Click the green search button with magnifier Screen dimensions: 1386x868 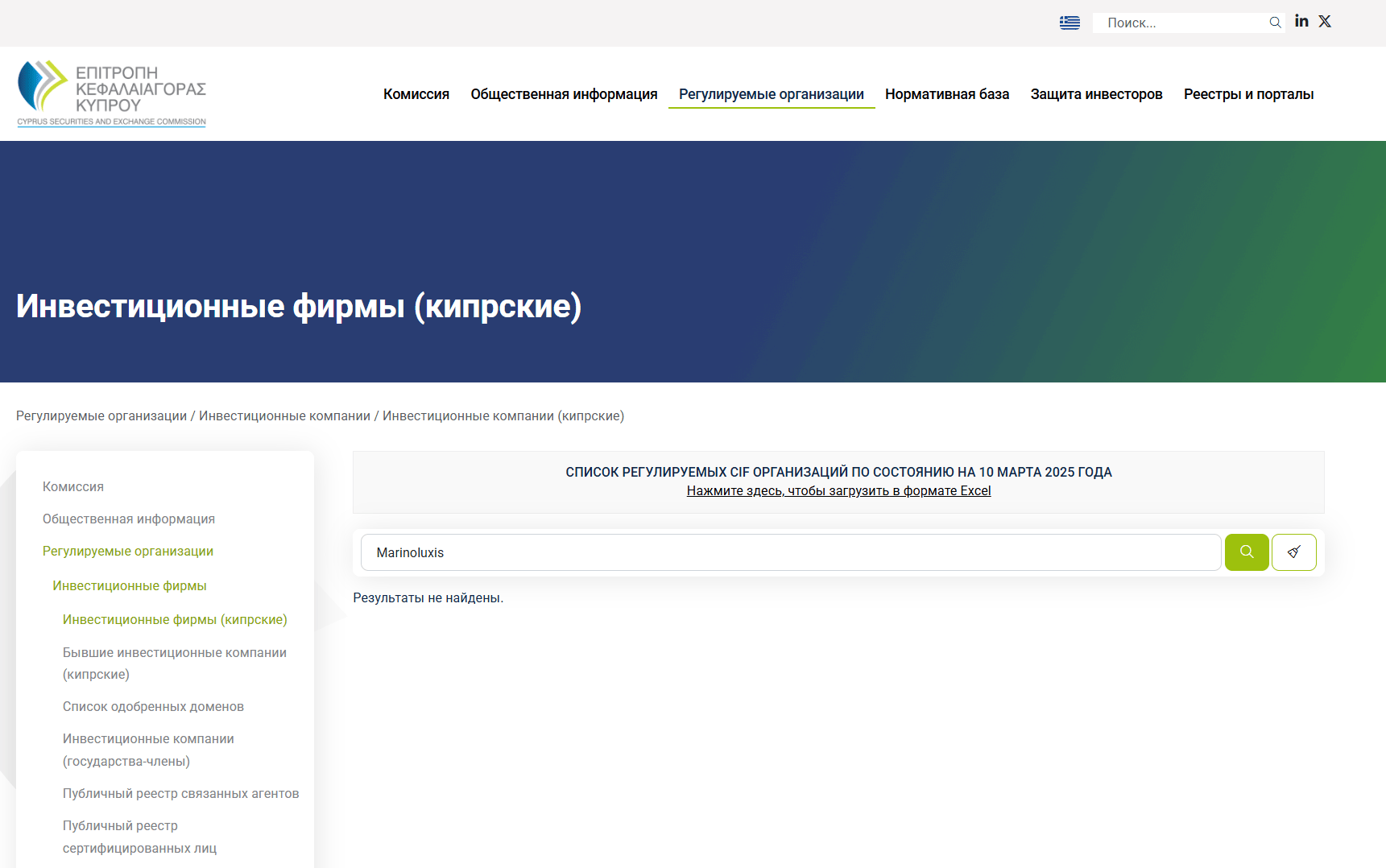pyautogui.click(x=1246, y=552)
